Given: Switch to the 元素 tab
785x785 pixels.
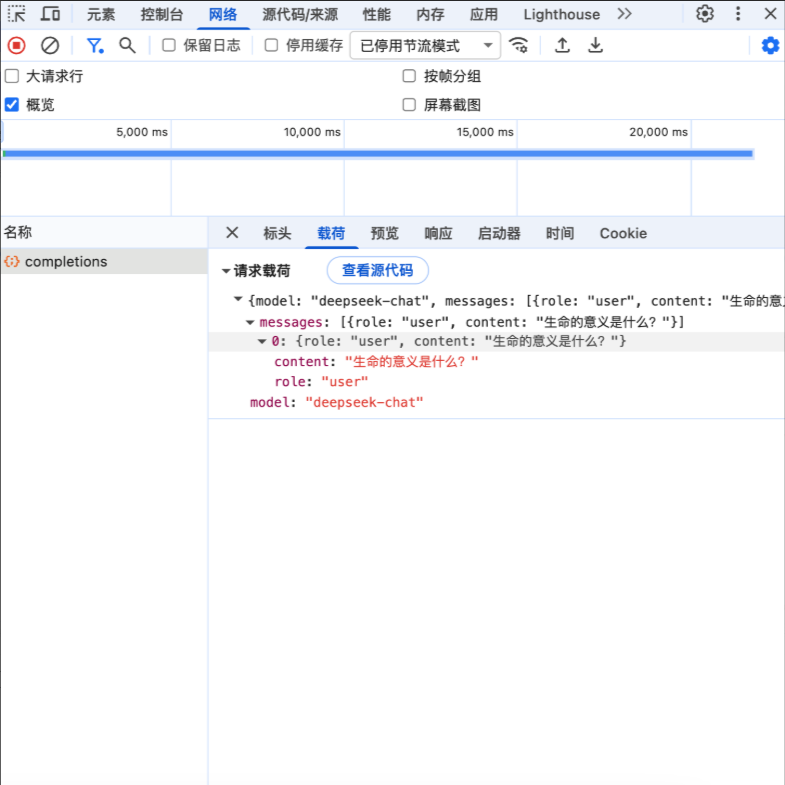Looking at the screenshot, I should [x=101, y=15].
